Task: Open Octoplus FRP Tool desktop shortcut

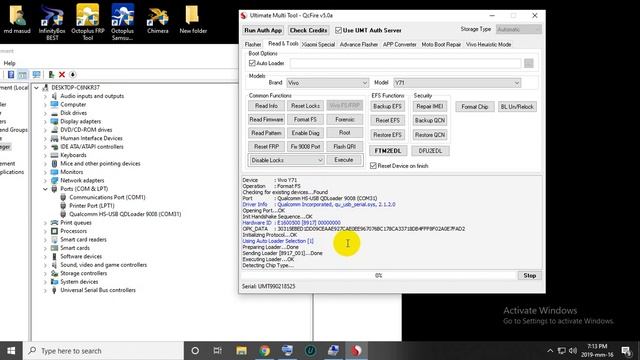Action: (88, 22)
